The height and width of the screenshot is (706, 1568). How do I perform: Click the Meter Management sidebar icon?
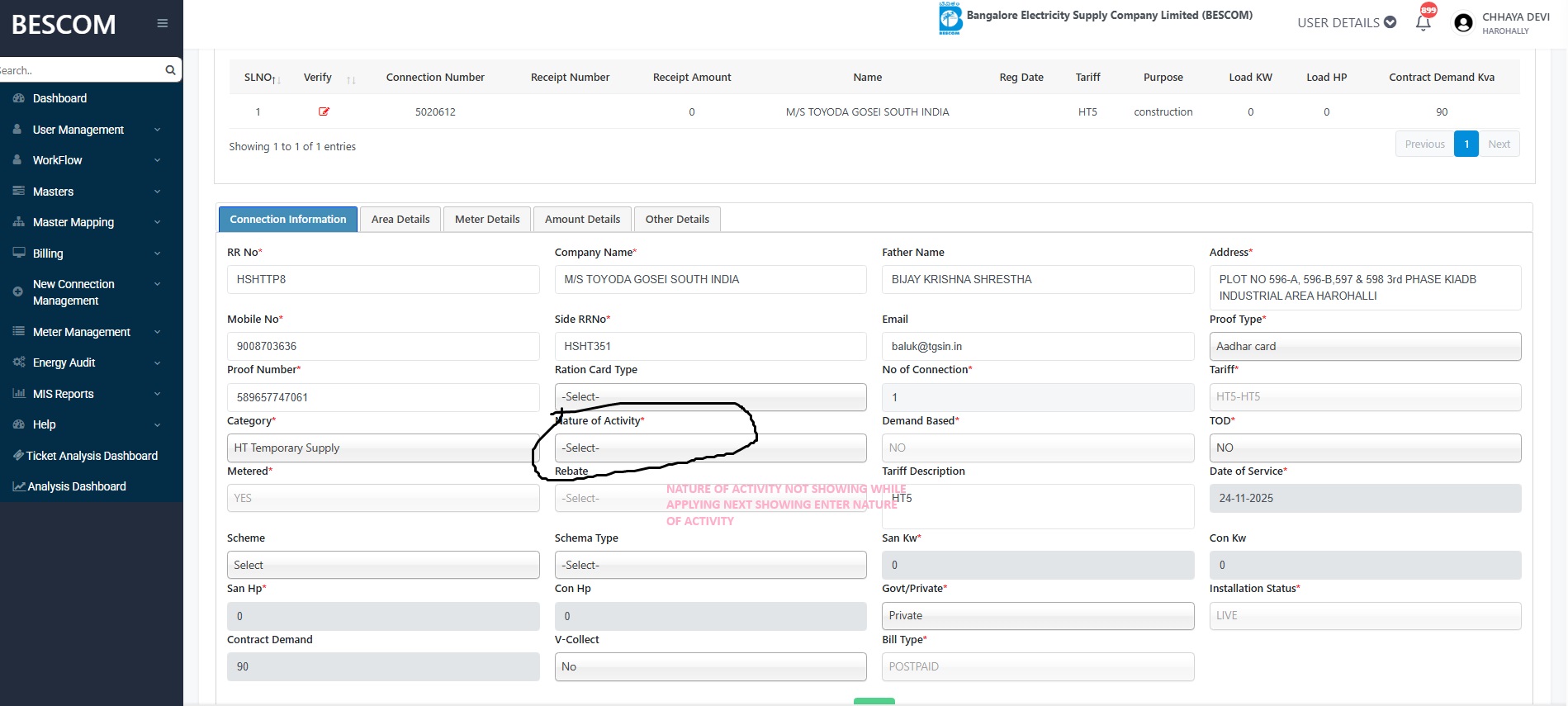coord(18,332)
